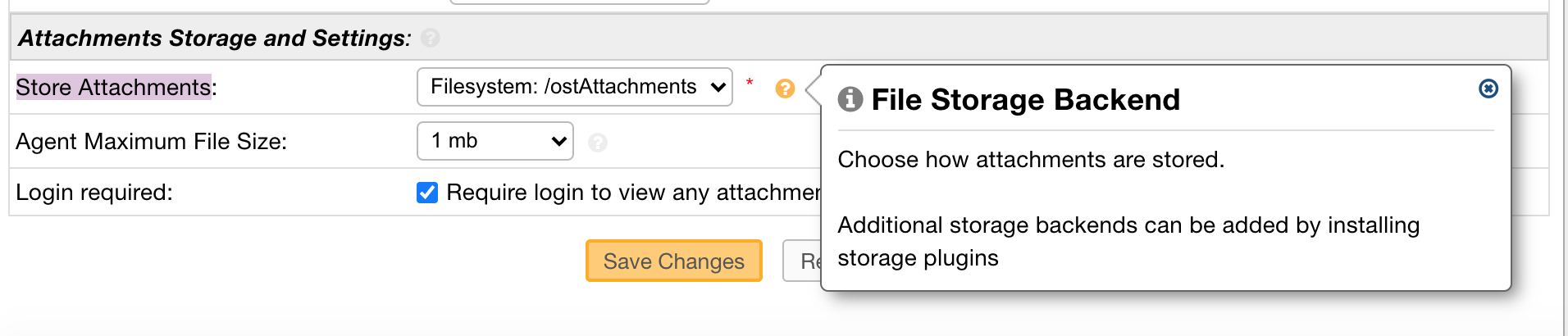Open the Store Attachments storage dropdown
Screen dimensions: 1568x336
click(575, 87)
